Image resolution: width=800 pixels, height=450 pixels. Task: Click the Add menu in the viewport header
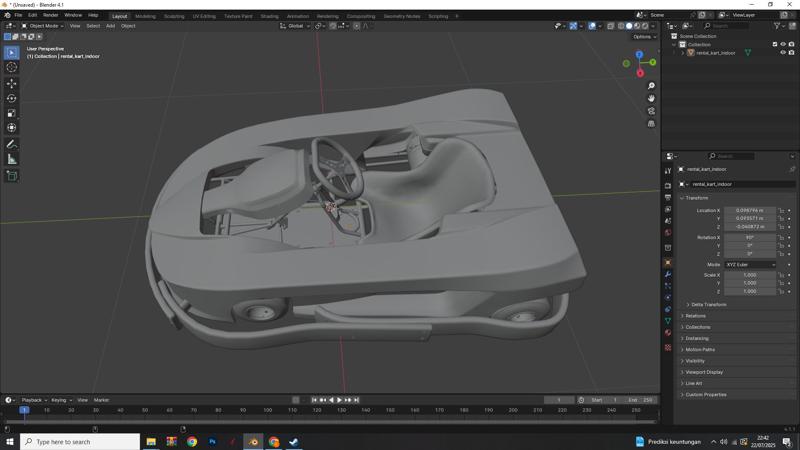pyautogui.click(x=110, y=26)
